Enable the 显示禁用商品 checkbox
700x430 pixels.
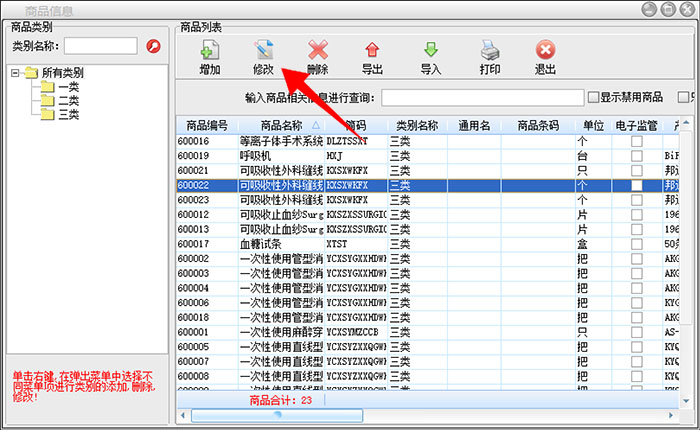click(593, 98)
